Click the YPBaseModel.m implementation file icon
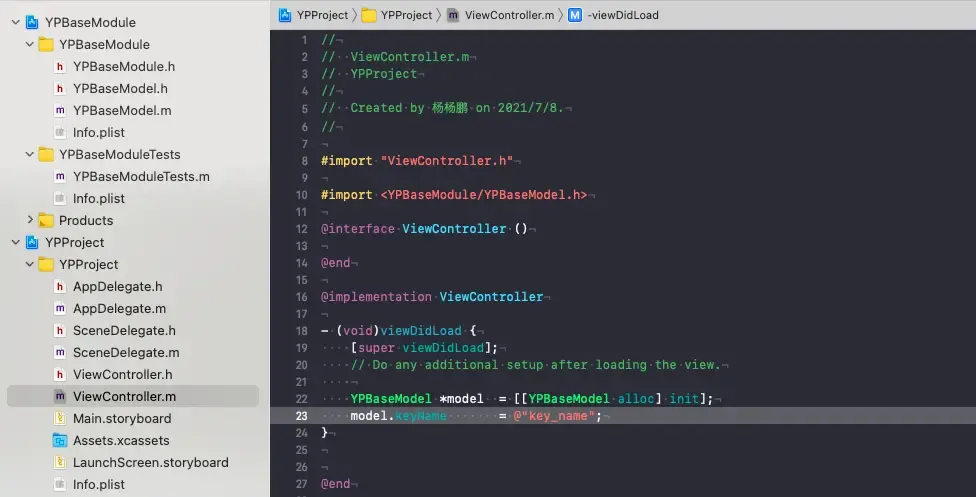976x497 pixels. (60, 111)
